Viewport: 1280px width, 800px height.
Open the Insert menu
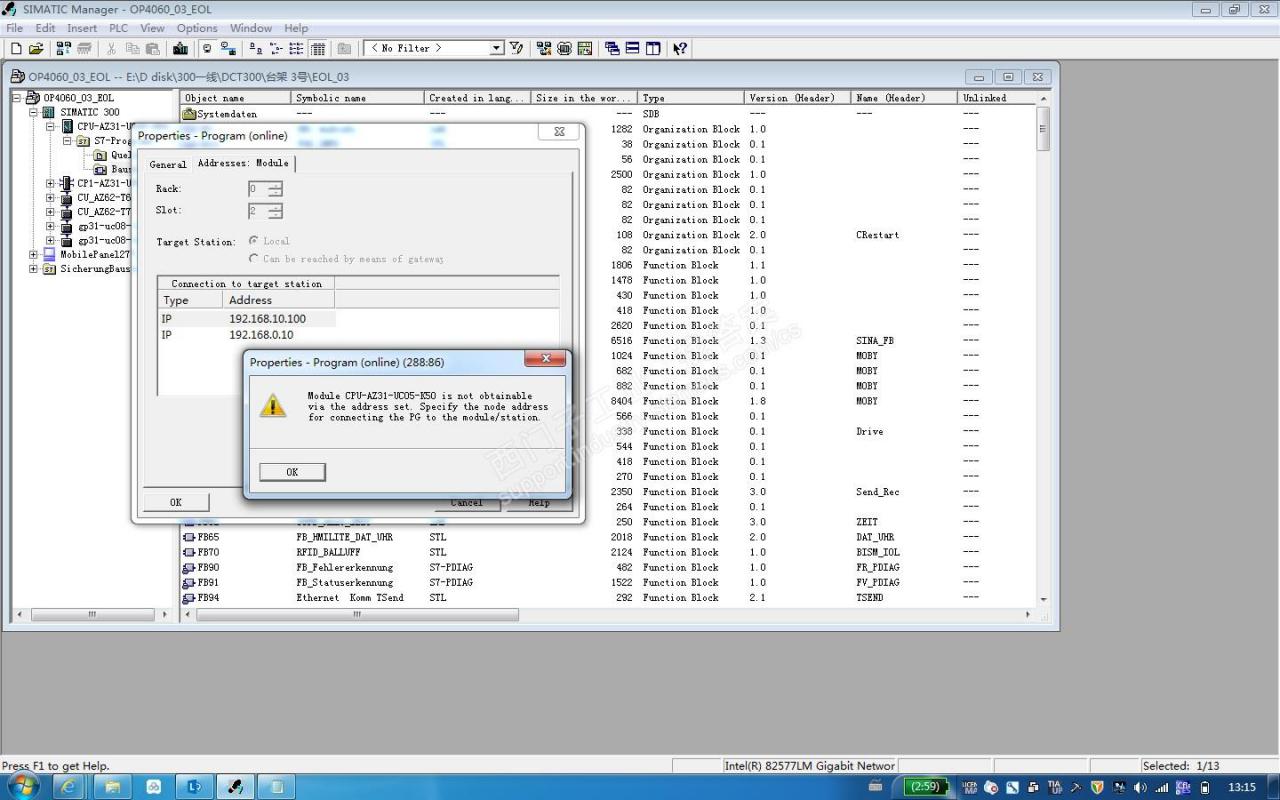coord(82,28)
